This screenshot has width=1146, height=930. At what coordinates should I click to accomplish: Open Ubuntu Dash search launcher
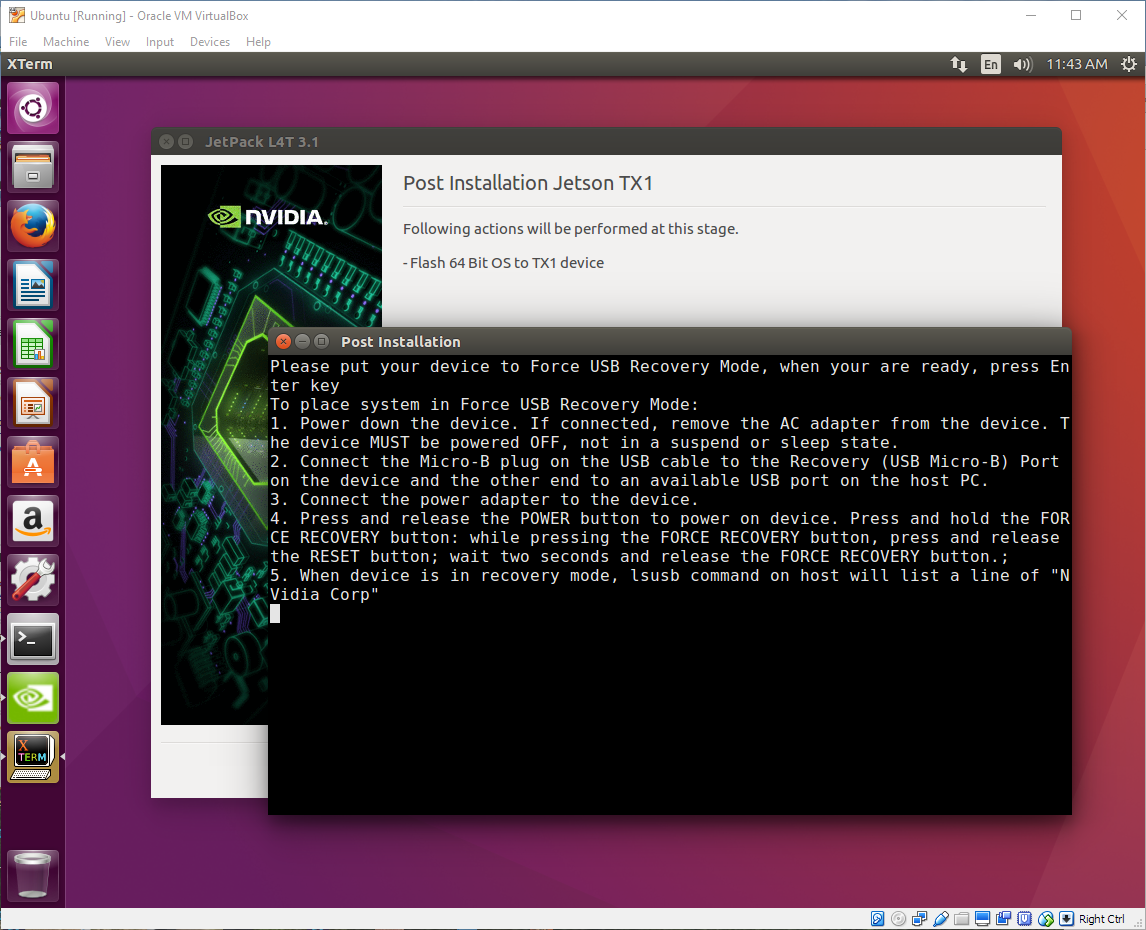[33, 108]
